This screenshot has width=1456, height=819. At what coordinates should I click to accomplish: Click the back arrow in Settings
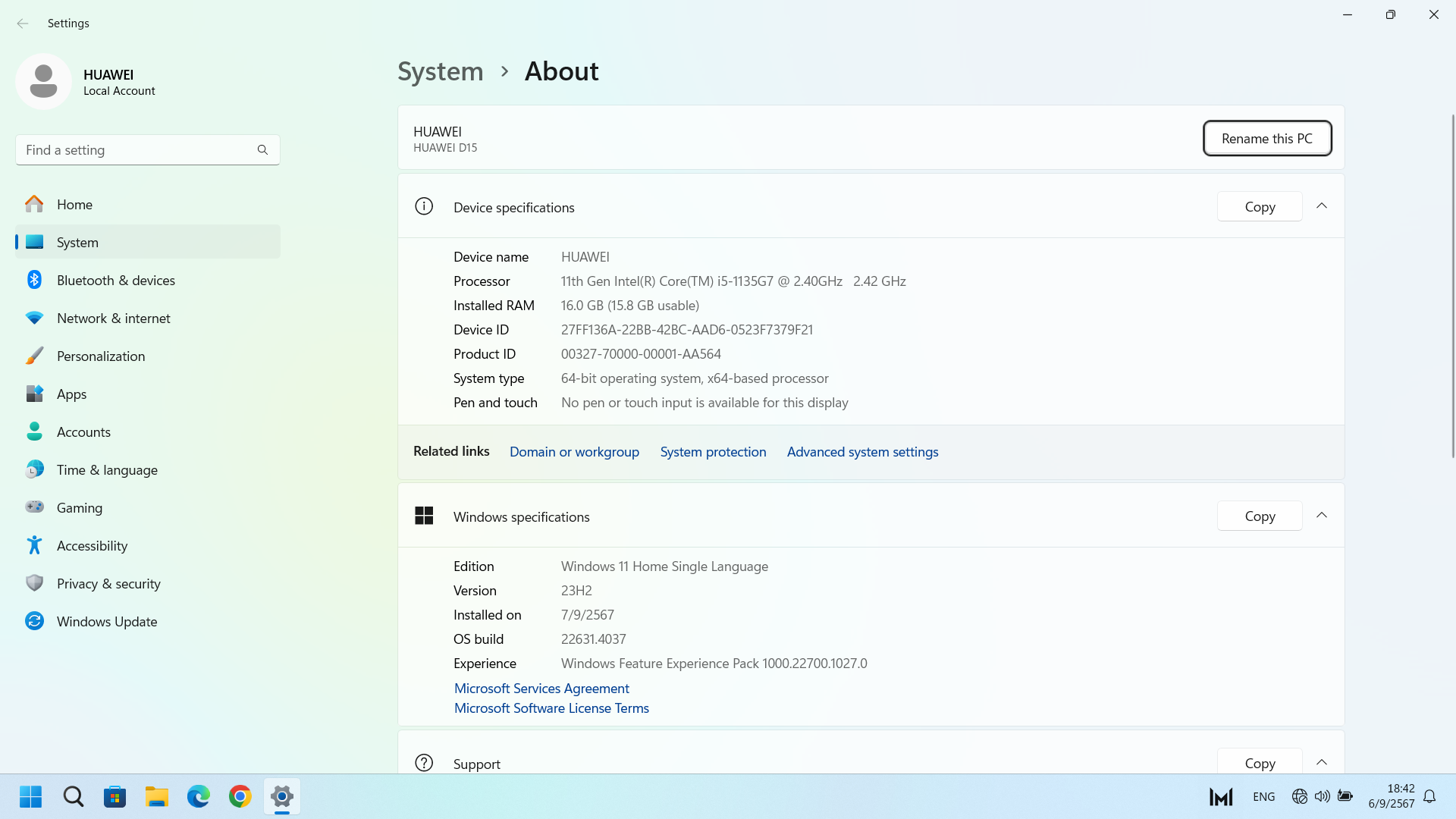[x=23, y=24]
